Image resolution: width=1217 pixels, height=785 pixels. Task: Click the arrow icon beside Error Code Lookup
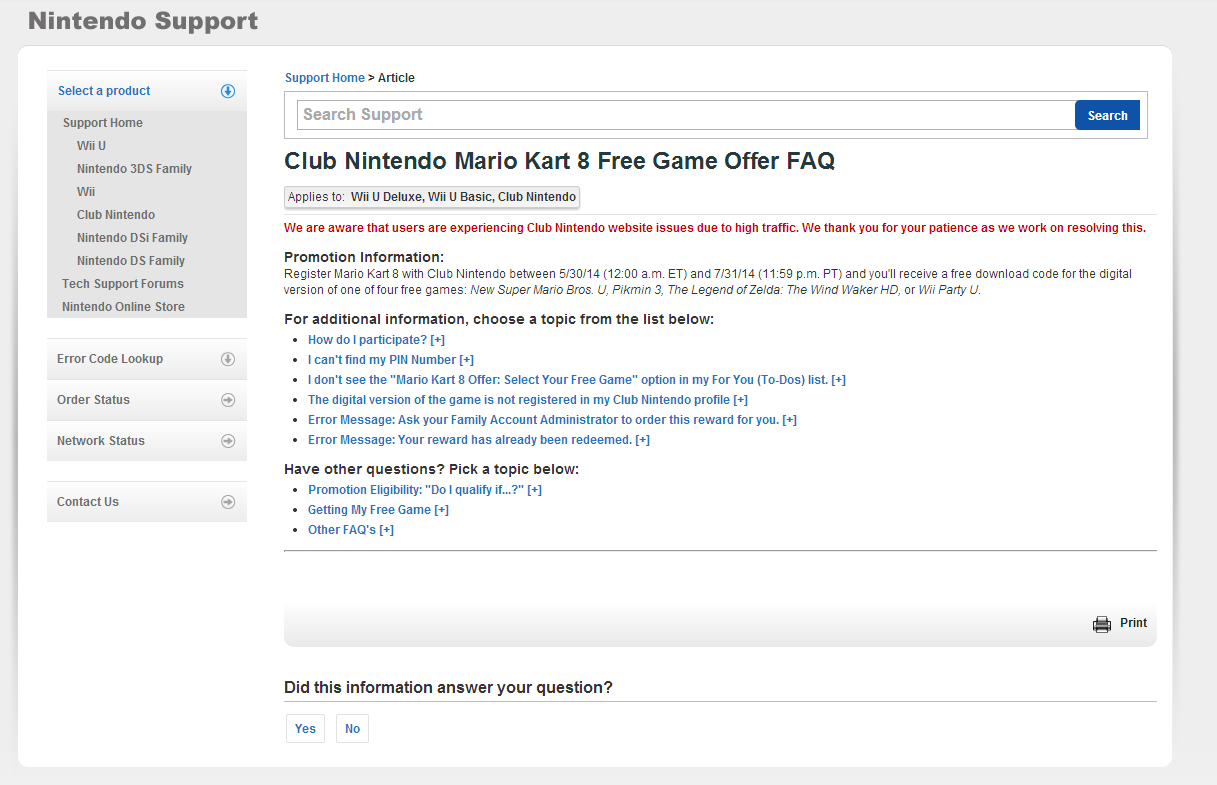coord(228,359)
